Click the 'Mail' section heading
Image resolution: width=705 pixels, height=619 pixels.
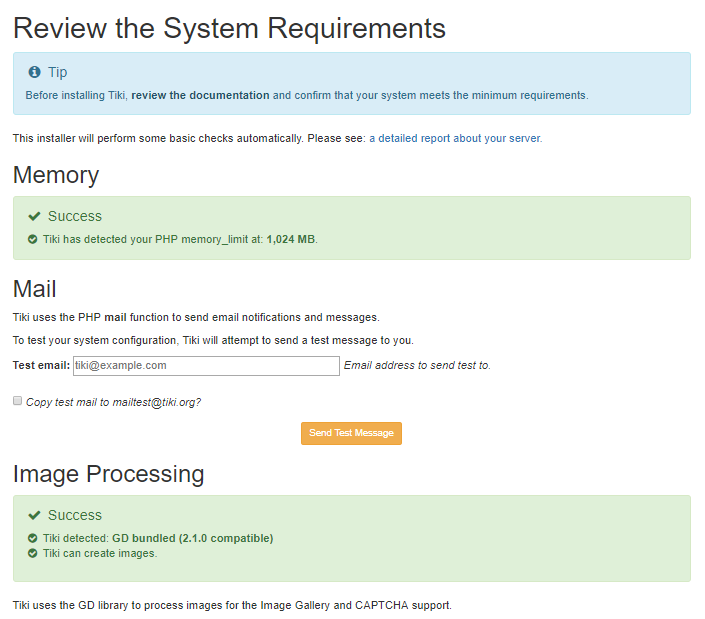click(35, 289)
